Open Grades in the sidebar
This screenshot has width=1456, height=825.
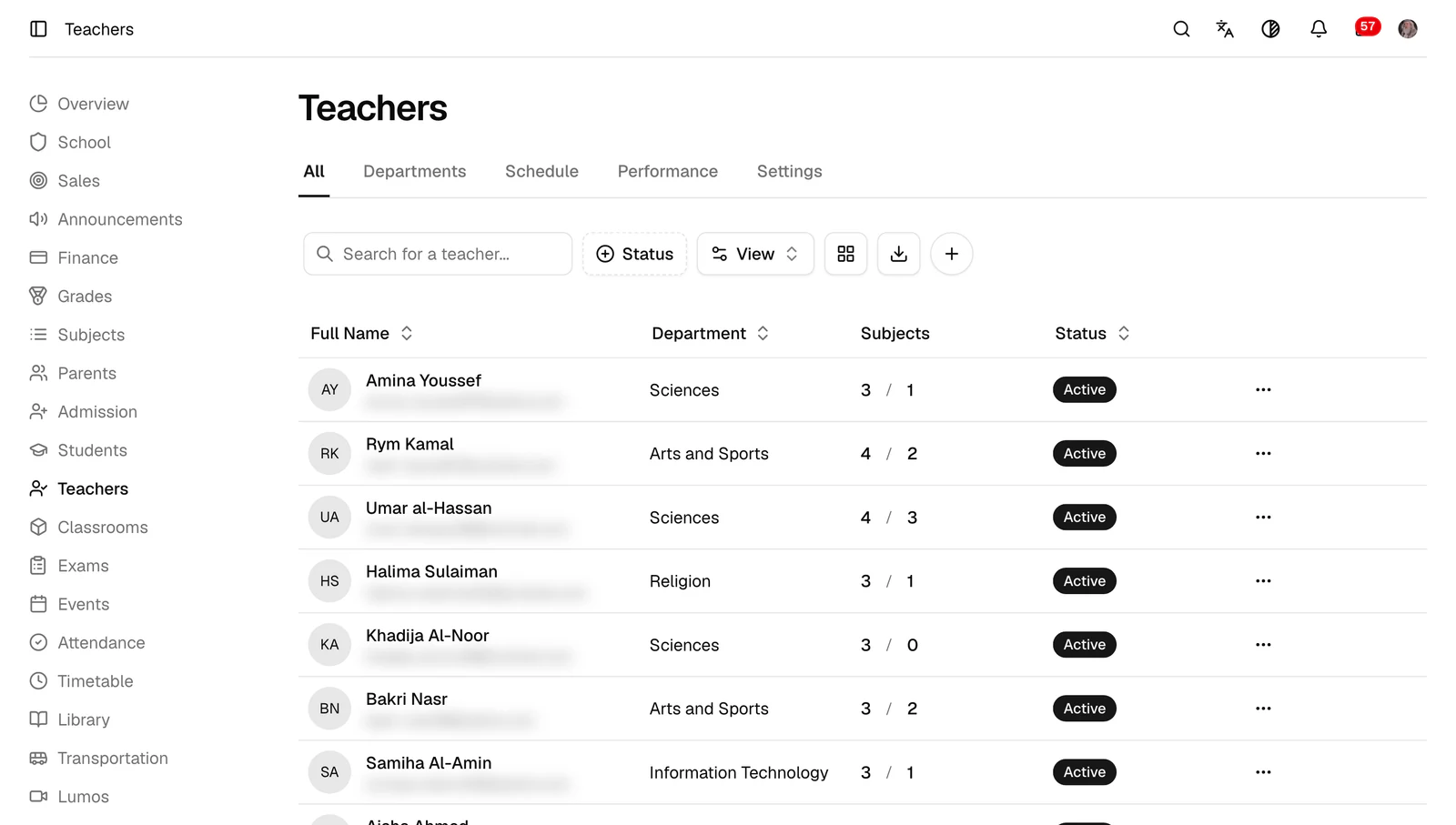pos(71,297)
